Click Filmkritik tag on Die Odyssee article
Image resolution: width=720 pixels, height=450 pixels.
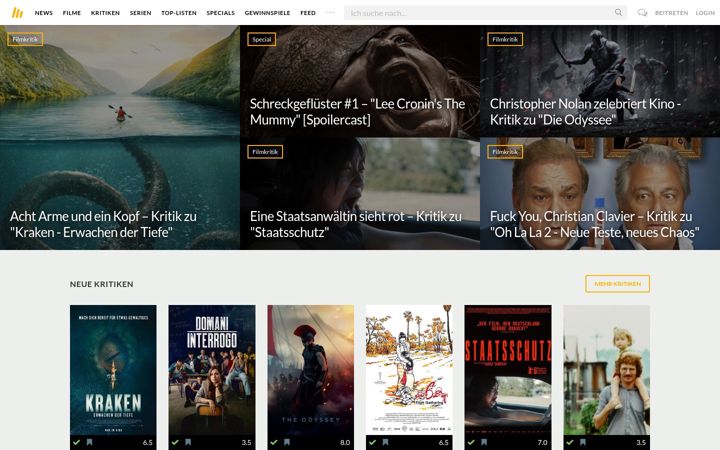(x=505, y=39)
